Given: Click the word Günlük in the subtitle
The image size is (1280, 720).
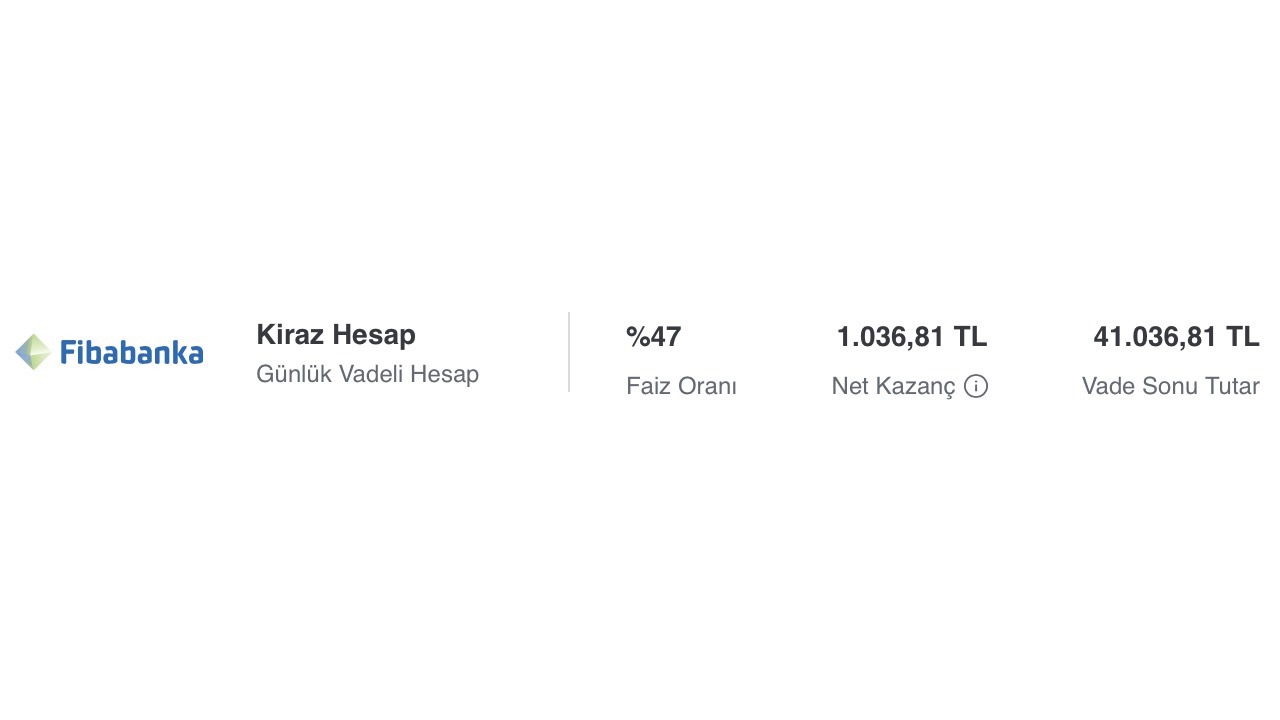Looking at the screenshot, I should [x=294, y=374].
